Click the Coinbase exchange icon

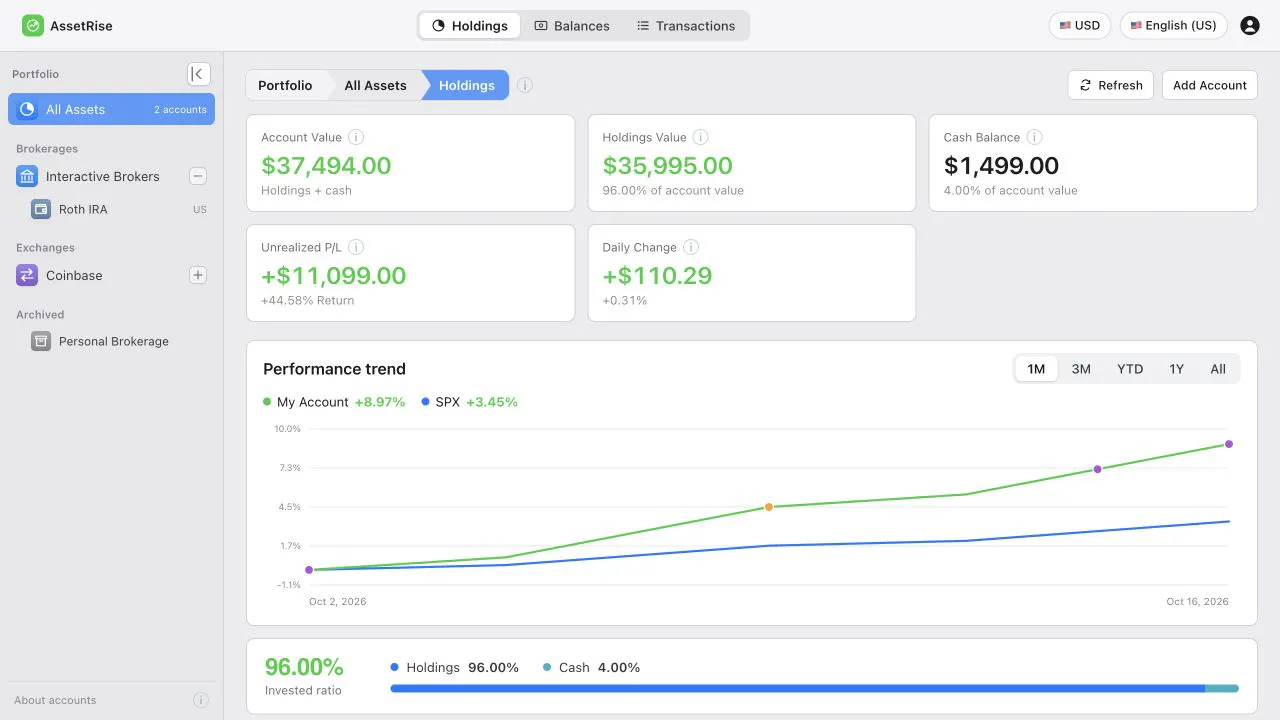tap(27, 275)
